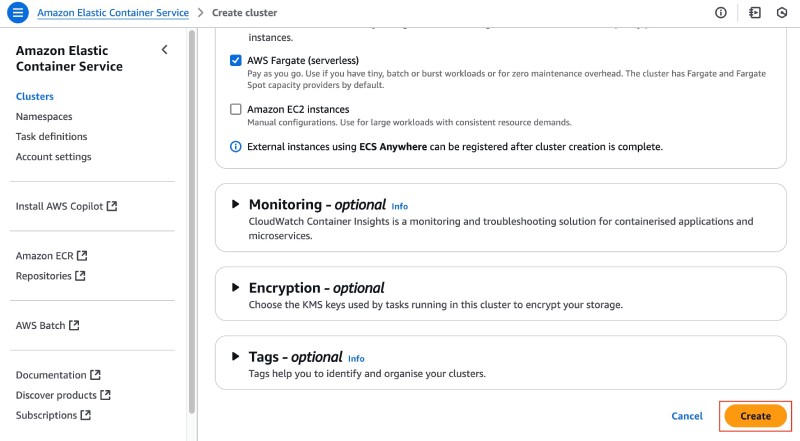Click the 'Pay as you go' Fargate description
The width and height of the screenshot is (800, 441).
(507, 79)
